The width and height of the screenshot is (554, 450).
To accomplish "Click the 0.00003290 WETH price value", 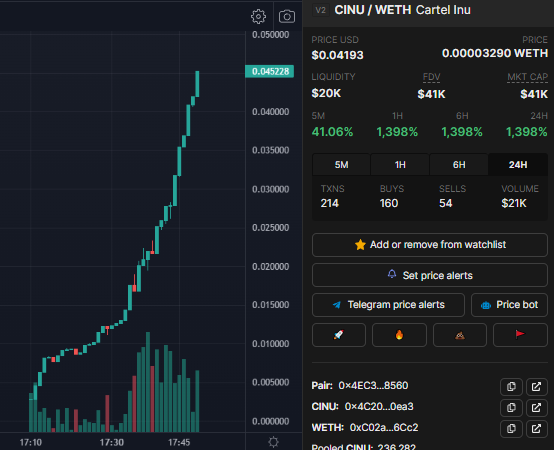I will [495, 53].
